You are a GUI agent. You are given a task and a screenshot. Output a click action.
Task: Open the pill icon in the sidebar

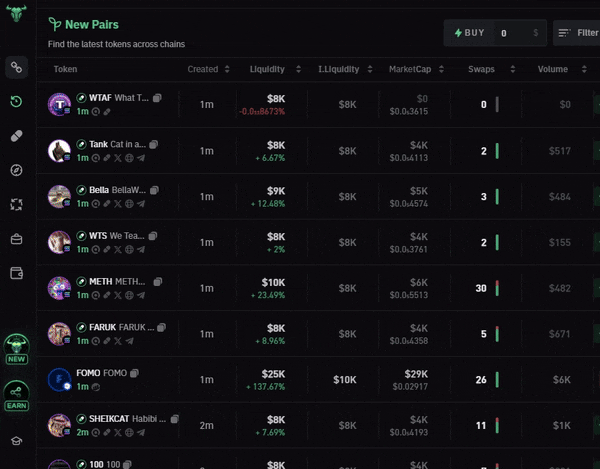pyautogui.click(x=16, y=136)
